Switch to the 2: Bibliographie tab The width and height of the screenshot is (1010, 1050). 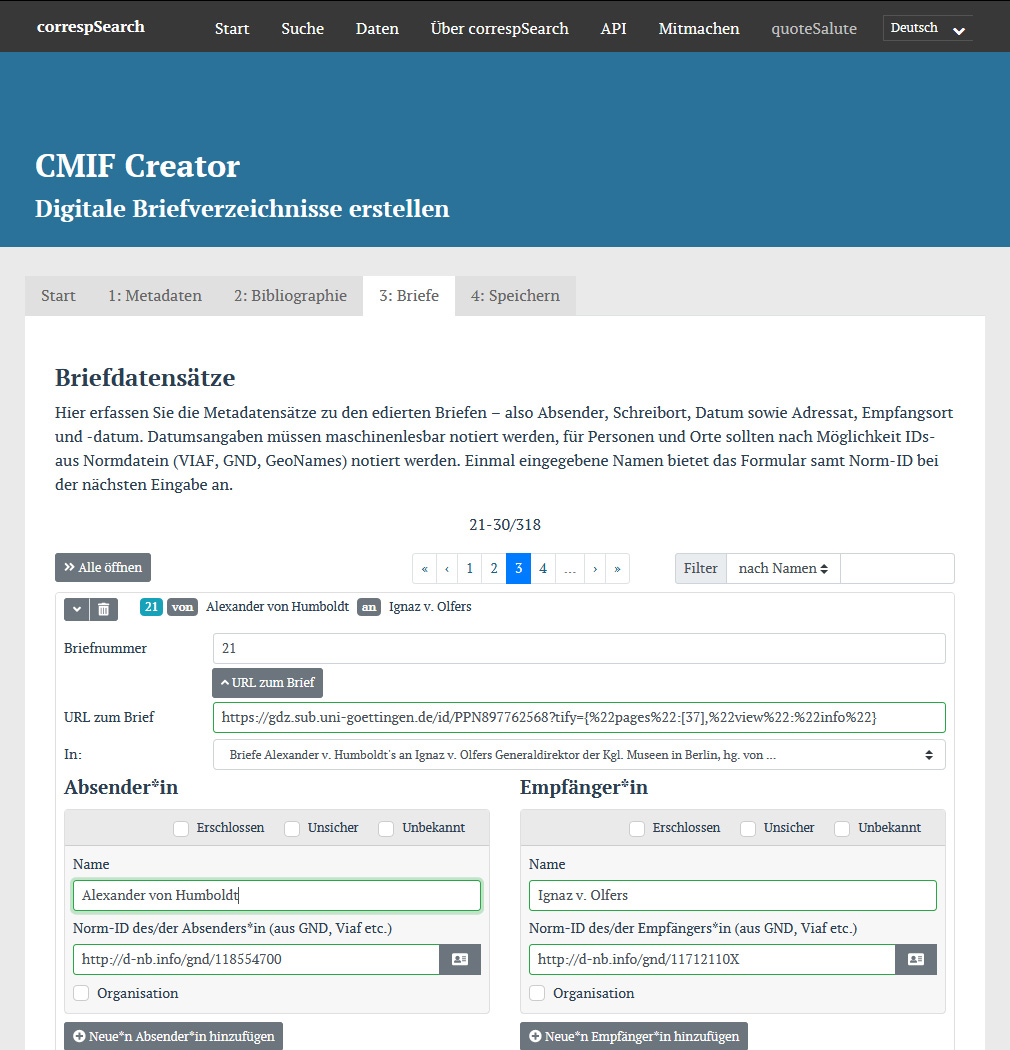point(290,295)
